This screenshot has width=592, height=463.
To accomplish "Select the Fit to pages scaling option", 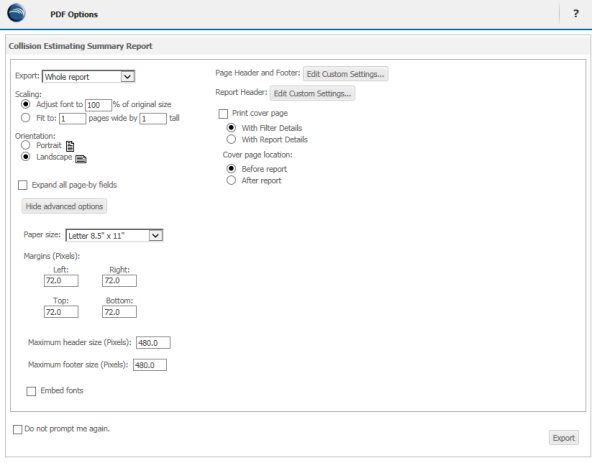I will point(25,118).
